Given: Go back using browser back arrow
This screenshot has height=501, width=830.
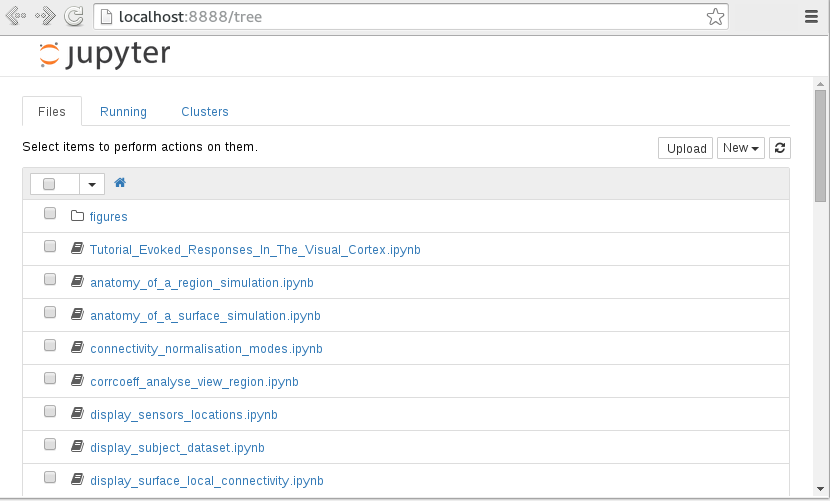Looking at the screenshot, I should [x=16, y=16].
